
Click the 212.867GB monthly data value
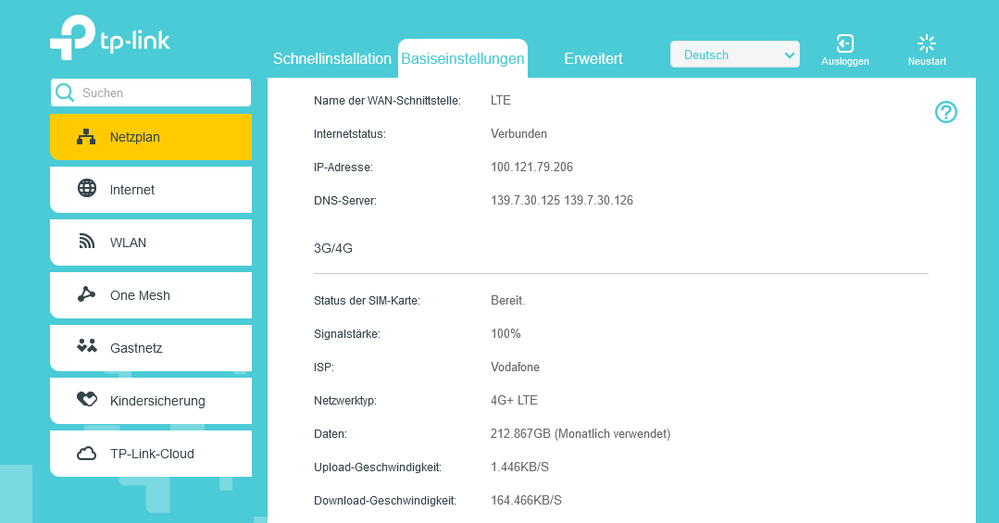click(580, 434)
